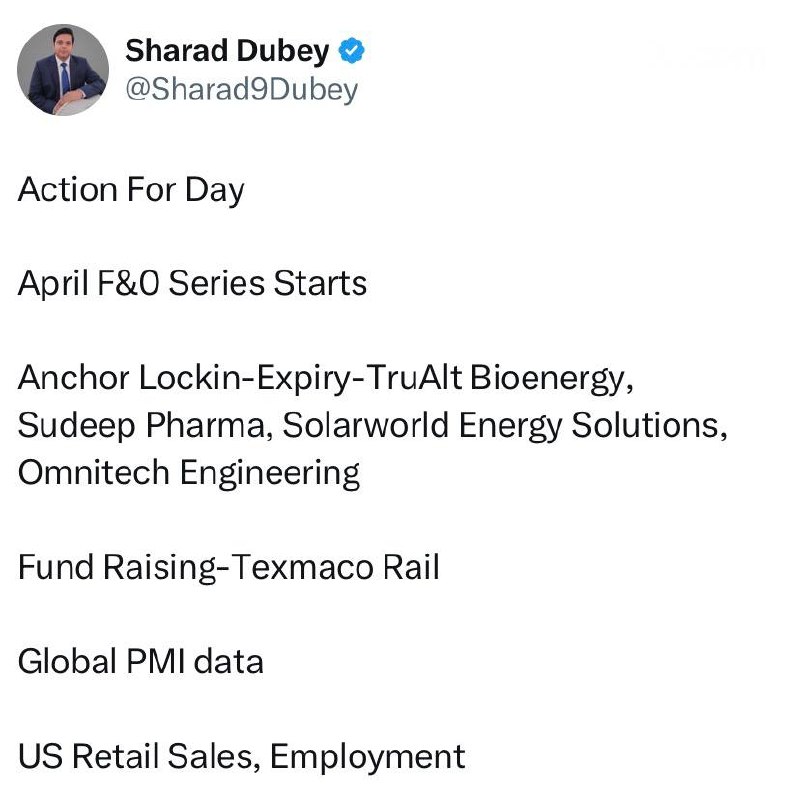
Task: Click the "US Retail Sales" text
Action: click(x=139, y=756)
